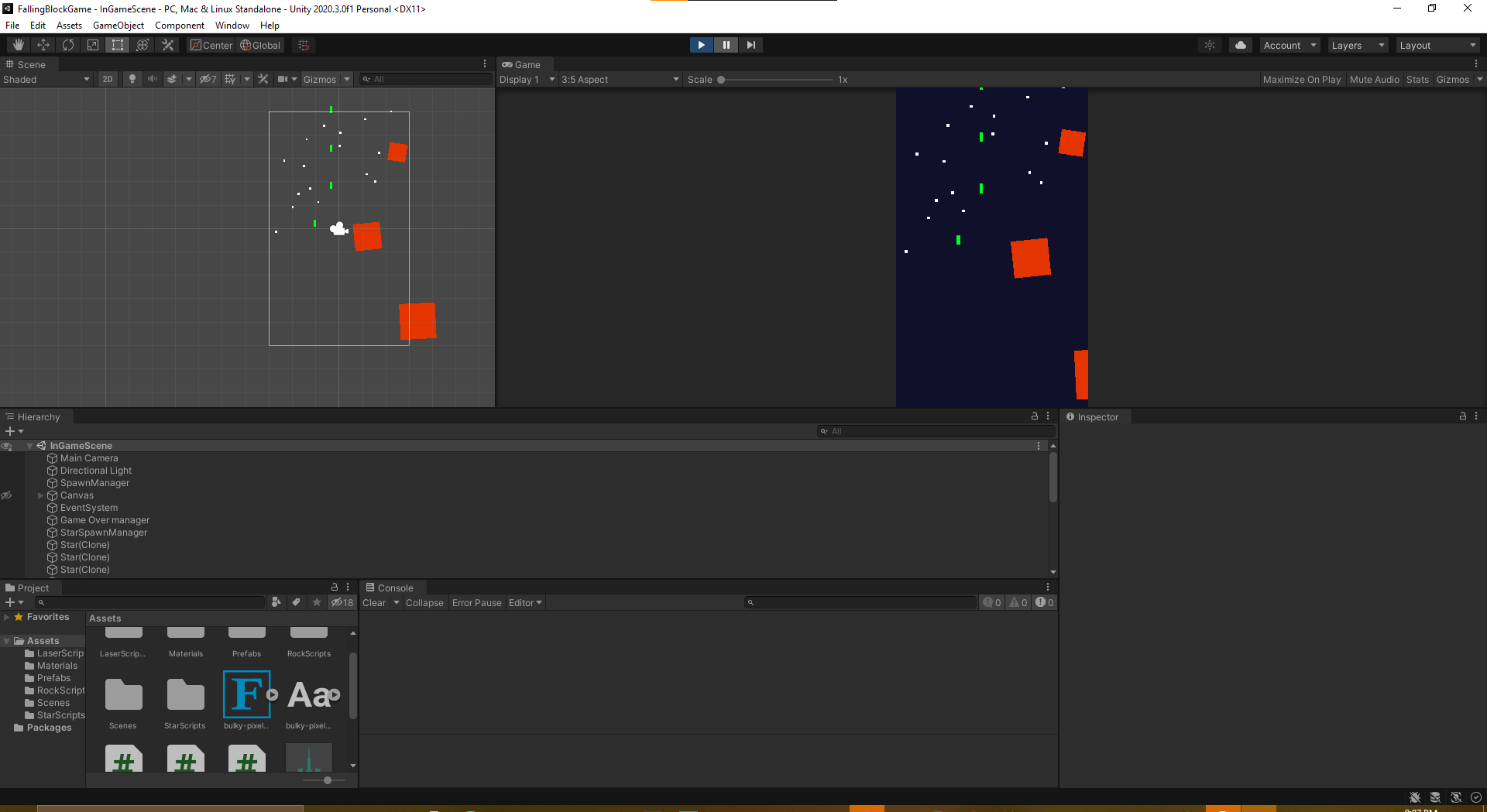Open Shaded draw mode dropdown
This screenshot has height=812, width=1487.
click(46, 79)
